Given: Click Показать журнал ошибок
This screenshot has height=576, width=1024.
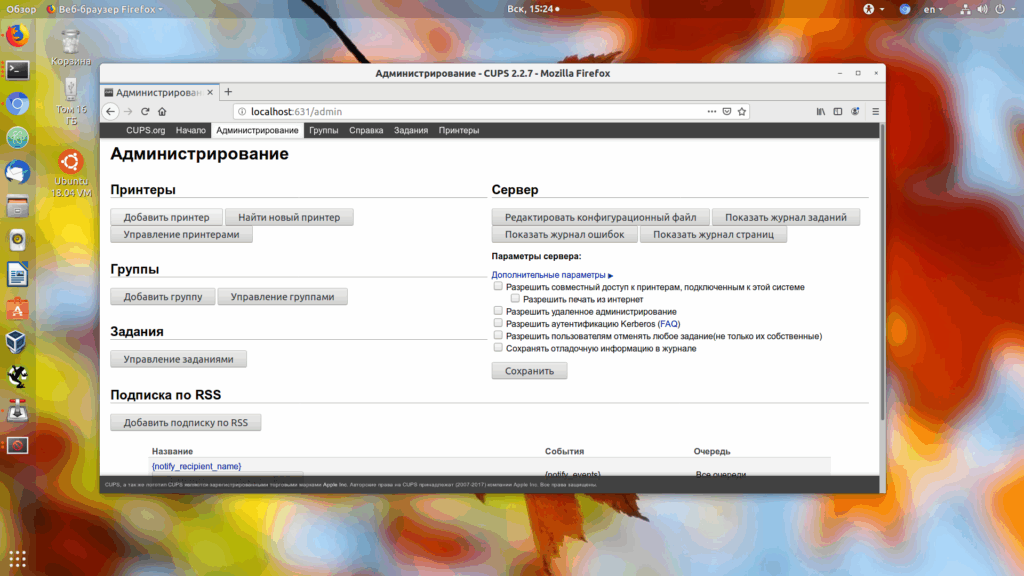Looking at the screenshot, I should 564,234.
